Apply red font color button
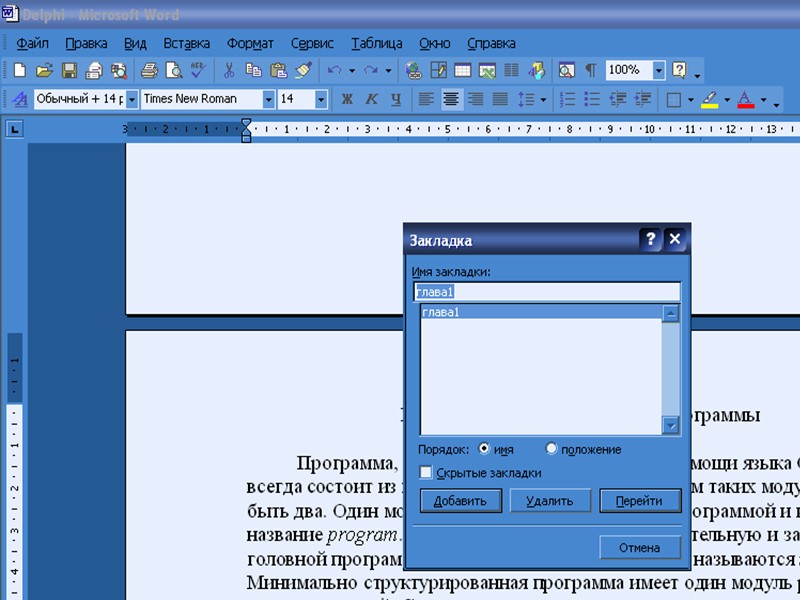This screenshot has height=600, width=800. click(745, 99)
